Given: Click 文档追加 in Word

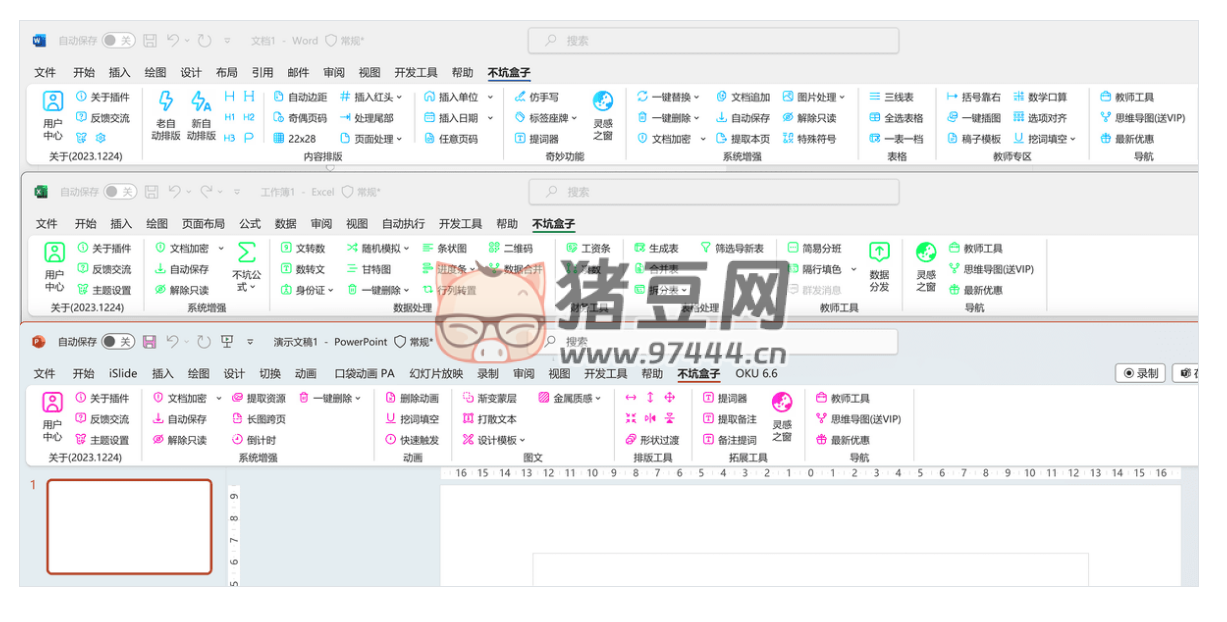Looking at the screenshot, I should [743, 97].
